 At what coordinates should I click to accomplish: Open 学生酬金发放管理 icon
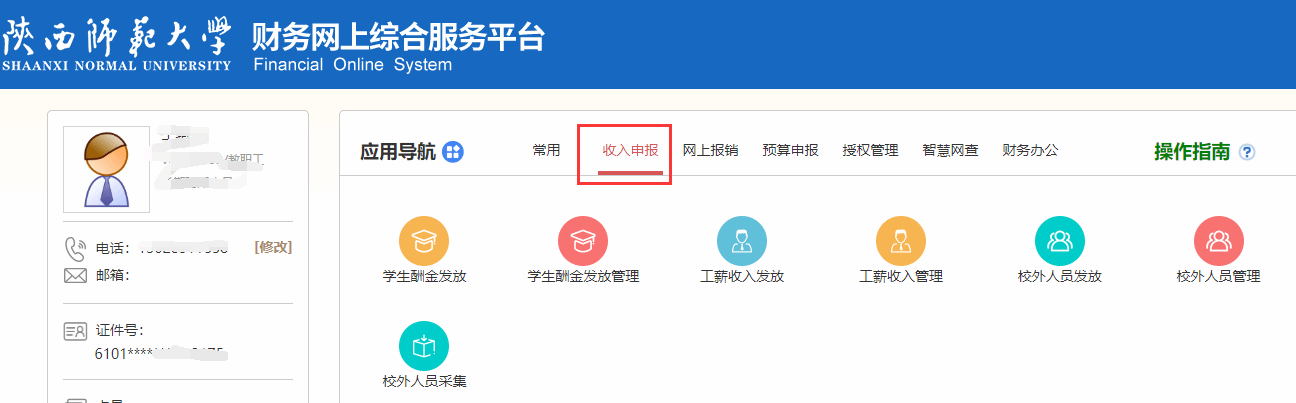[583, 241]
